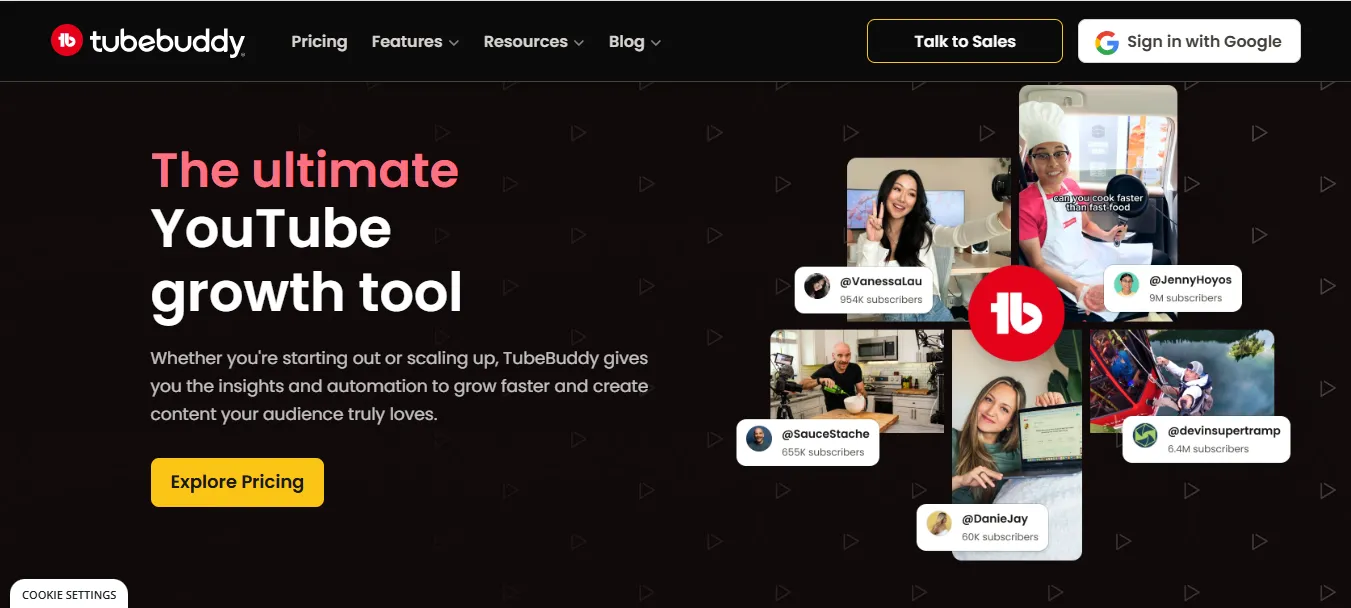Expand the Resources dropdown menu
1351x608 pixels.
[533, 42]
